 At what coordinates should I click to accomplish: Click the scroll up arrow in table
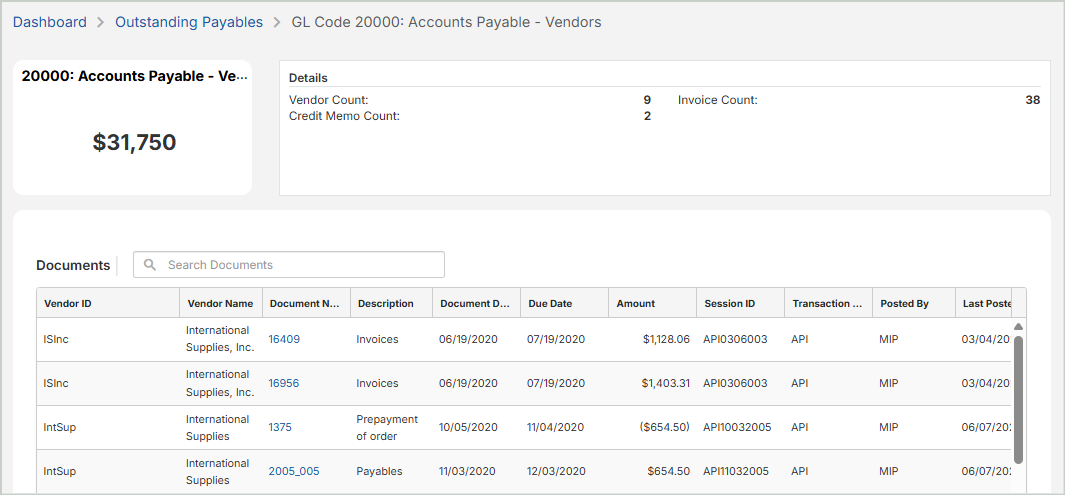point(1018,326)
